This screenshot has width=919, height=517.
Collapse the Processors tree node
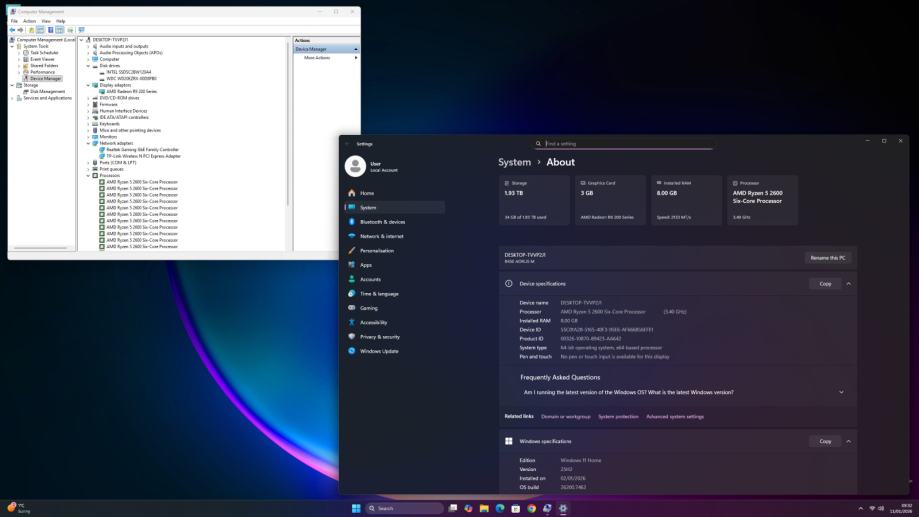coord(89,176)
